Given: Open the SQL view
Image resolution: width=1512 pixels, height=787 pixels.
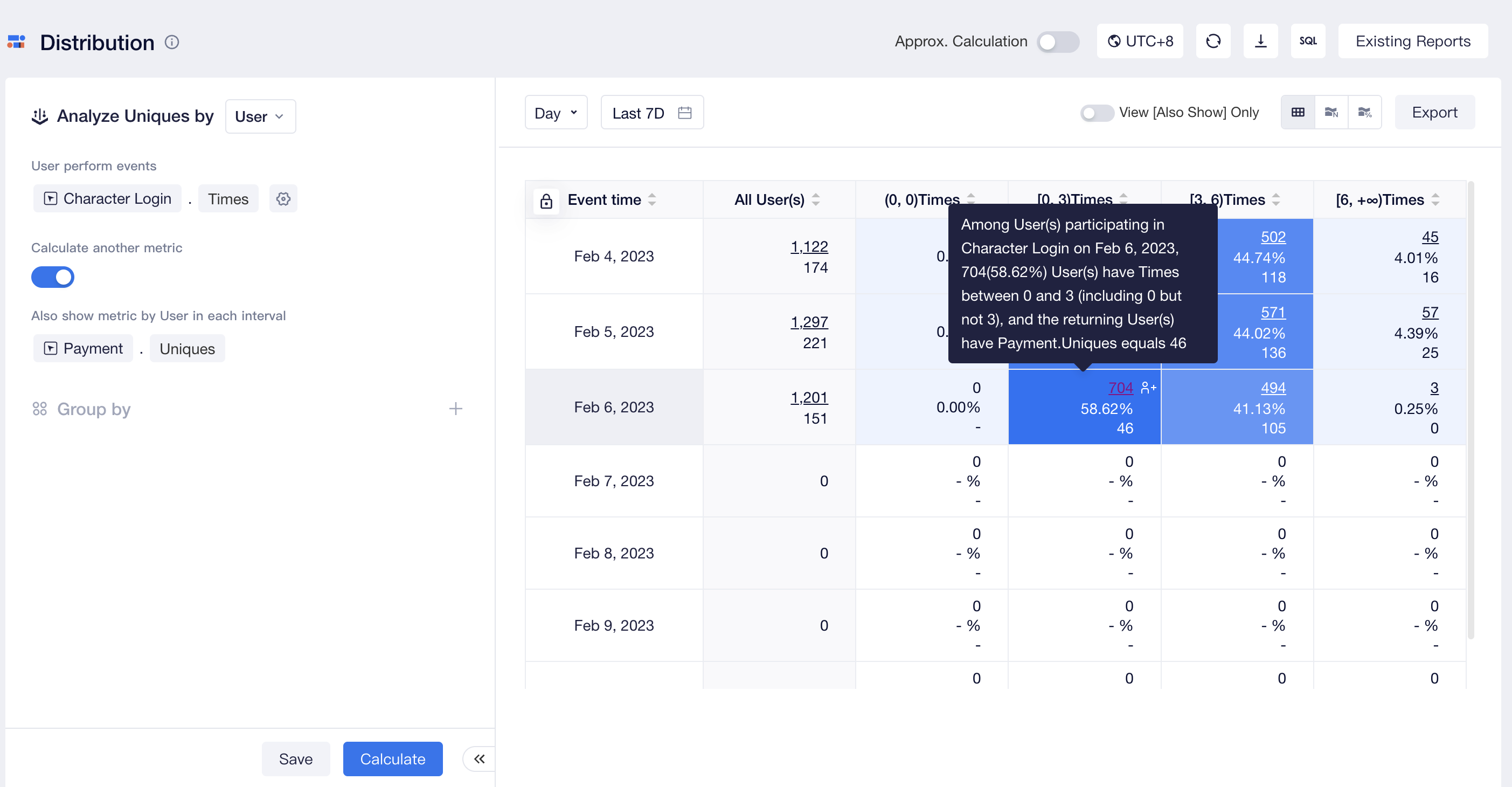Looking at the screenshot, I should click(1308, 41).
